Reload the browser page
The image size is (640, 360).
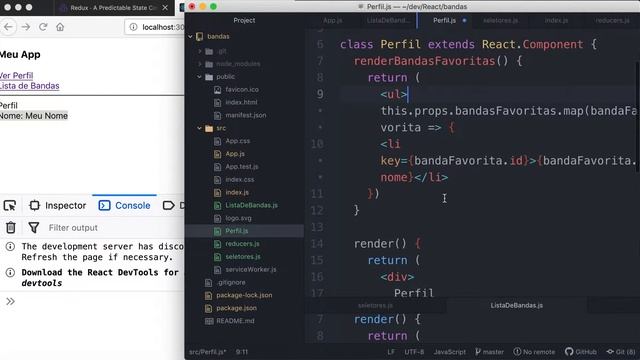pyautogui.click(x=43, y=27)
